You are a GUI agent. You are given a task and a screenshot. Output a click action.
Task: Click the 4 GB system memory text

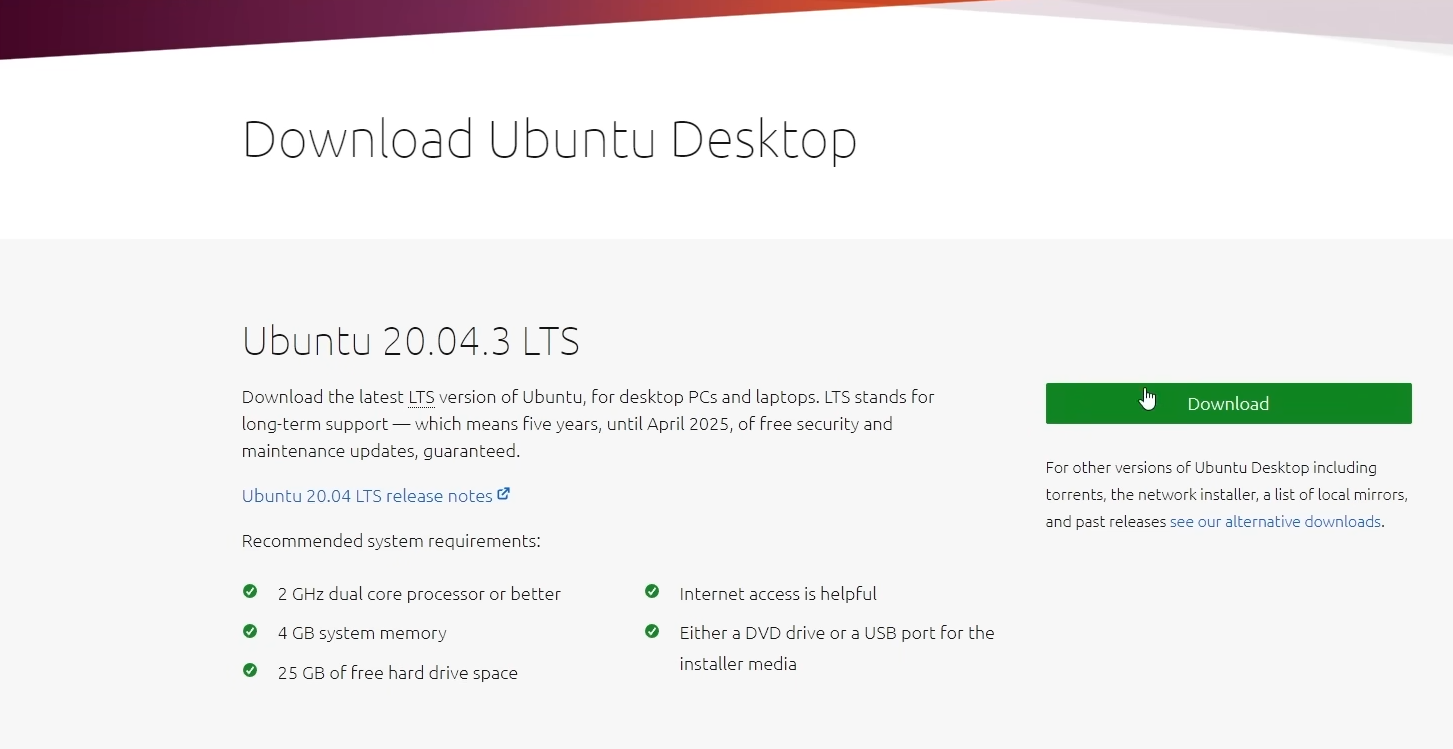[x=362, y=633]
